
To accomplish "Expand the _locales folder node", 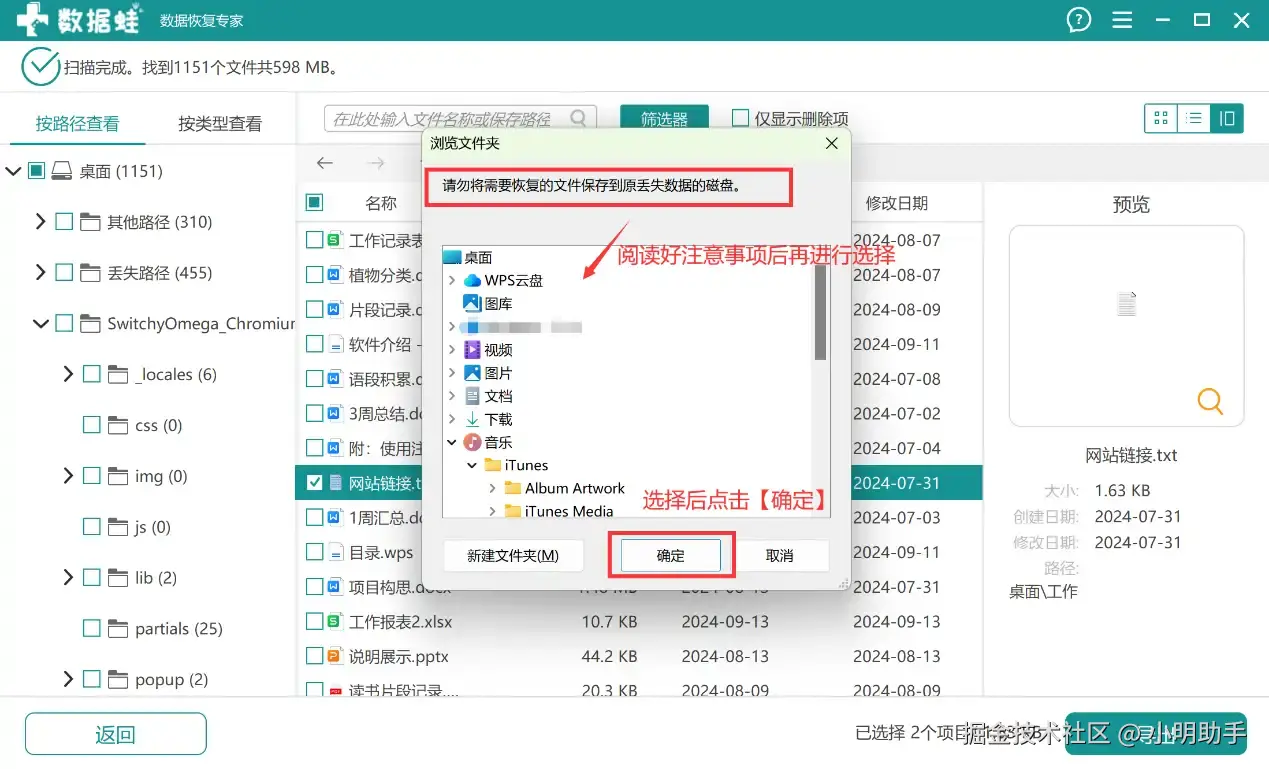I will (68, 374).
